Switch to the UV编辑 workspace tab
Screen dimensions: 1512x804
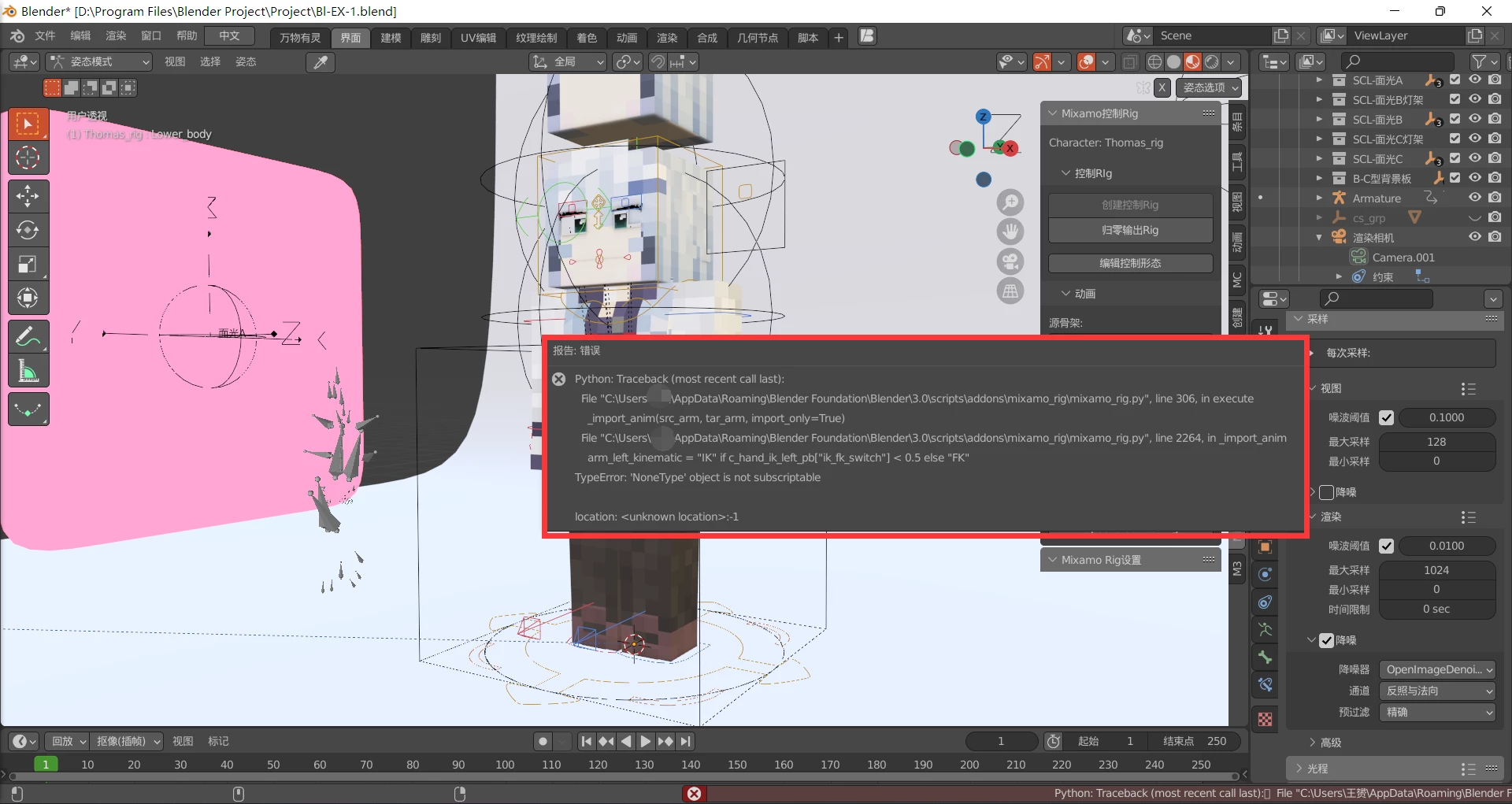pos(478,38)
